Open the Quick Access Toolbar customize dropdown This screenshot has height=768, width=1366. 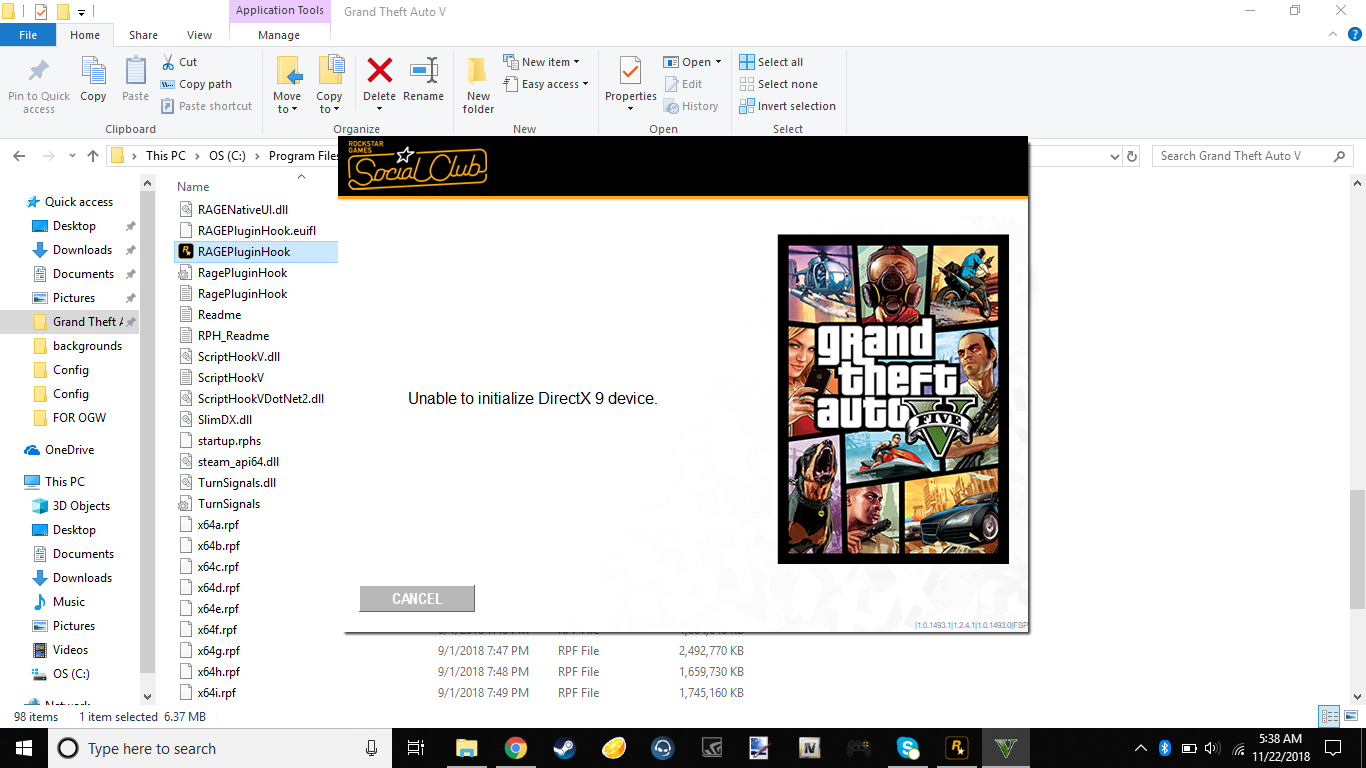[81, 12]
